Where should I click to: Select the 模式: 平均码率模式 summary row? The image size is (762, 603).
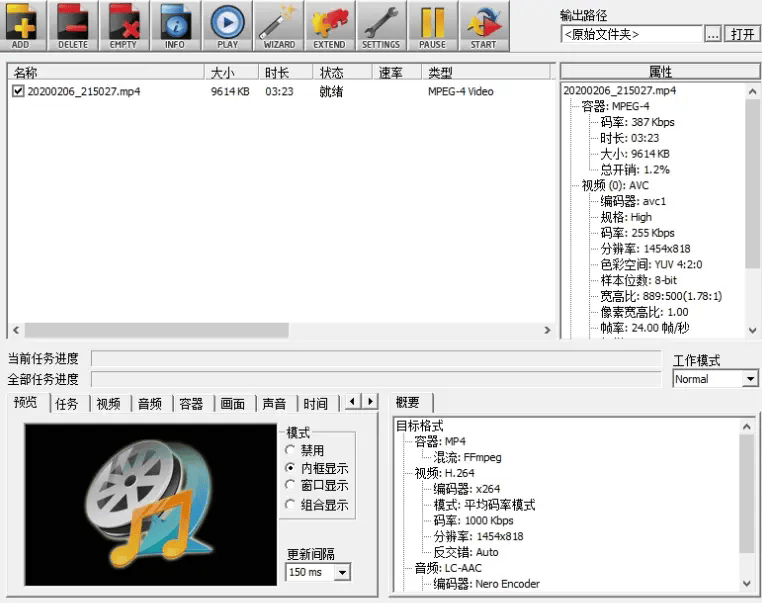pos(484,505)
